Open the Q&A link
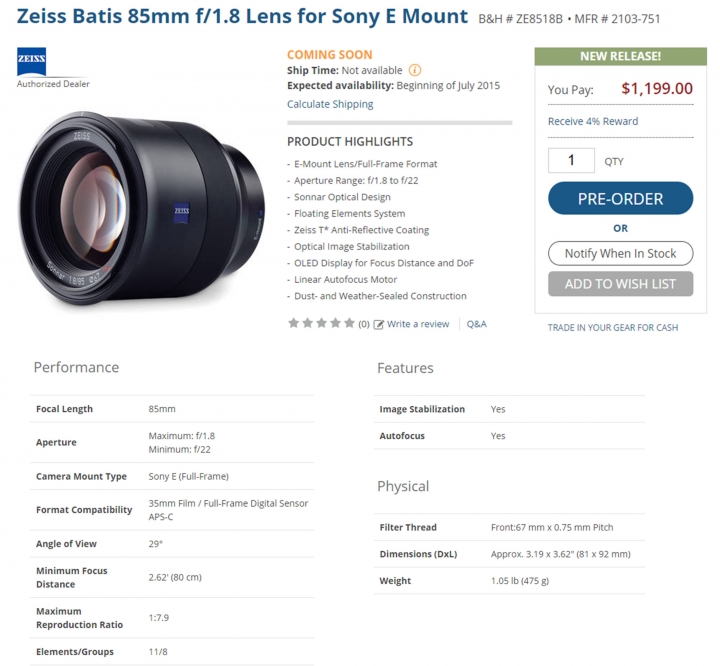 pyautogui.click(x=477, y=324)
